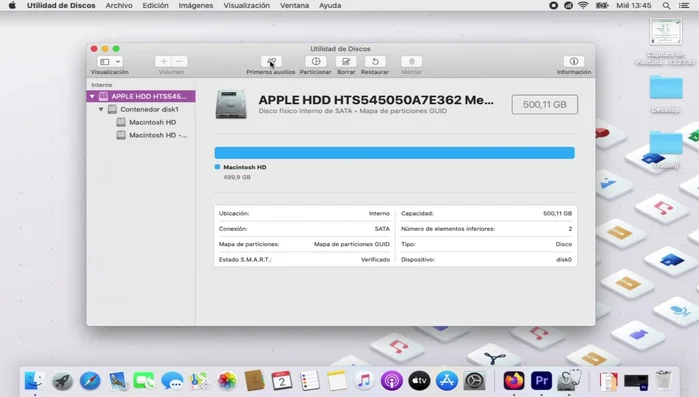The width and height of the screenshot is (699, 397).
Task: Open Maps from the Dock
Action: [199, 381]
